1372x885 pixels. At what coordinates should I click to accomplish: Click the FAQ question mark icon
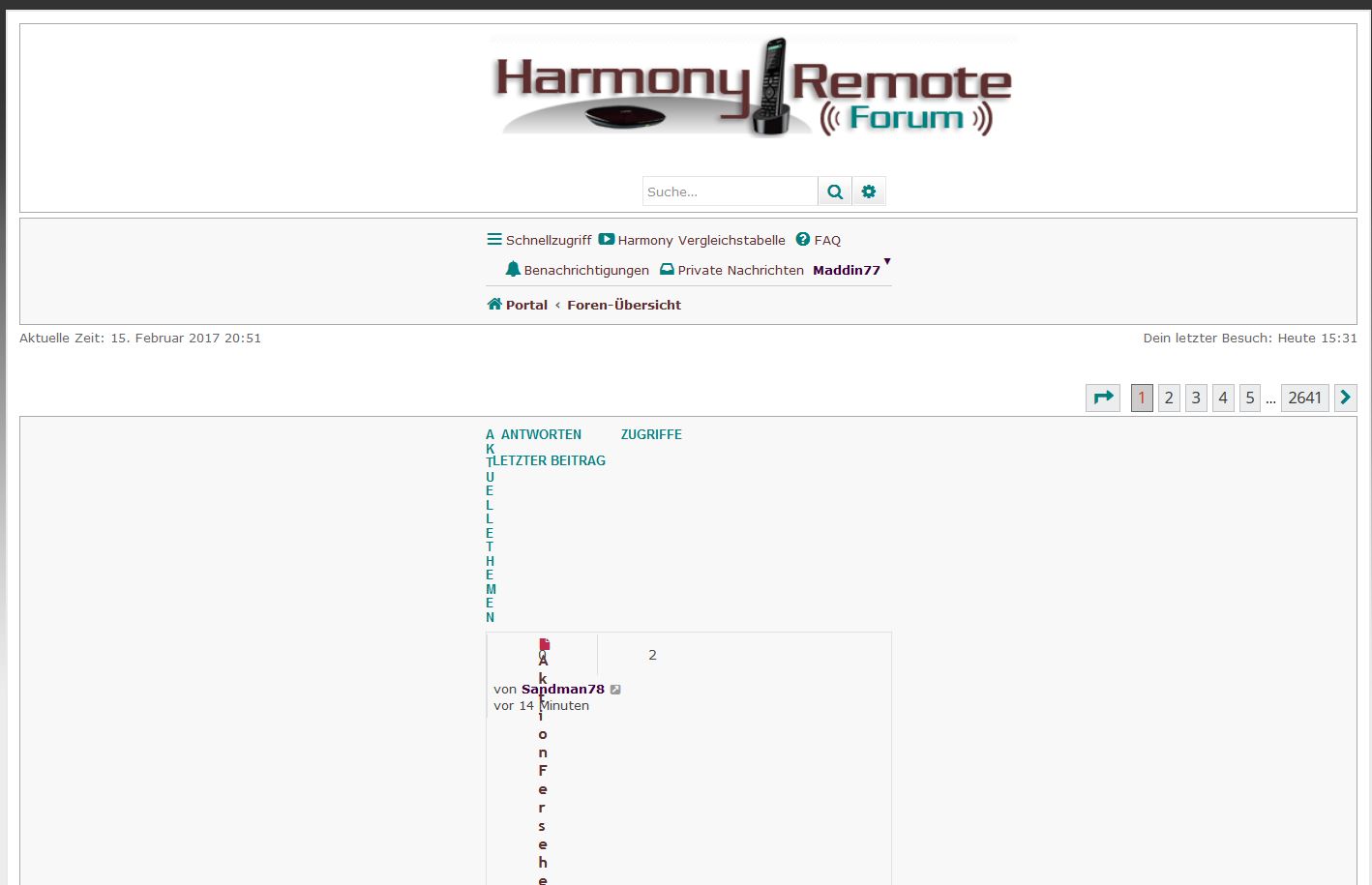803,240
